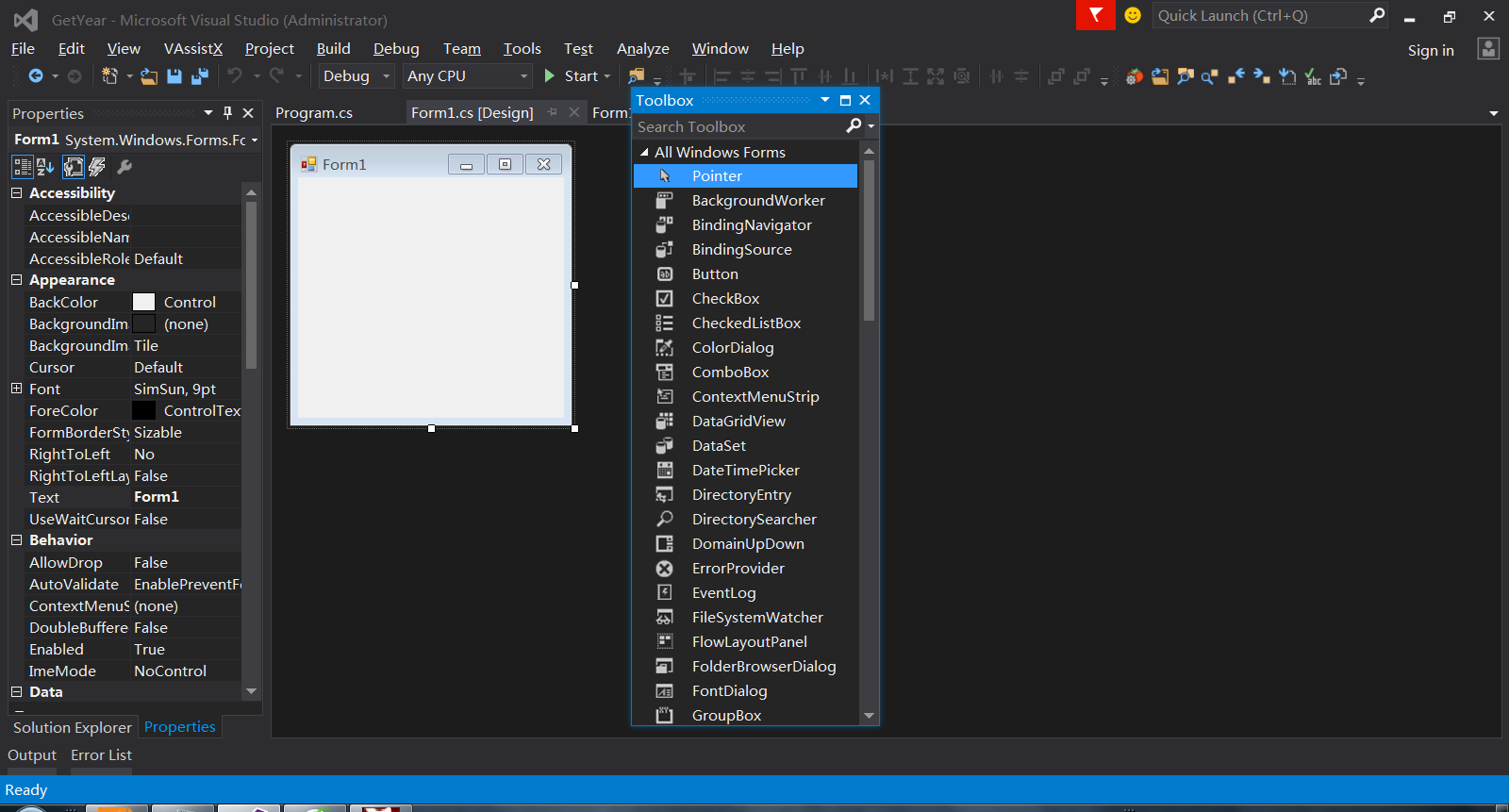Select the DataGridView control in Toolbox

(745, 421)
